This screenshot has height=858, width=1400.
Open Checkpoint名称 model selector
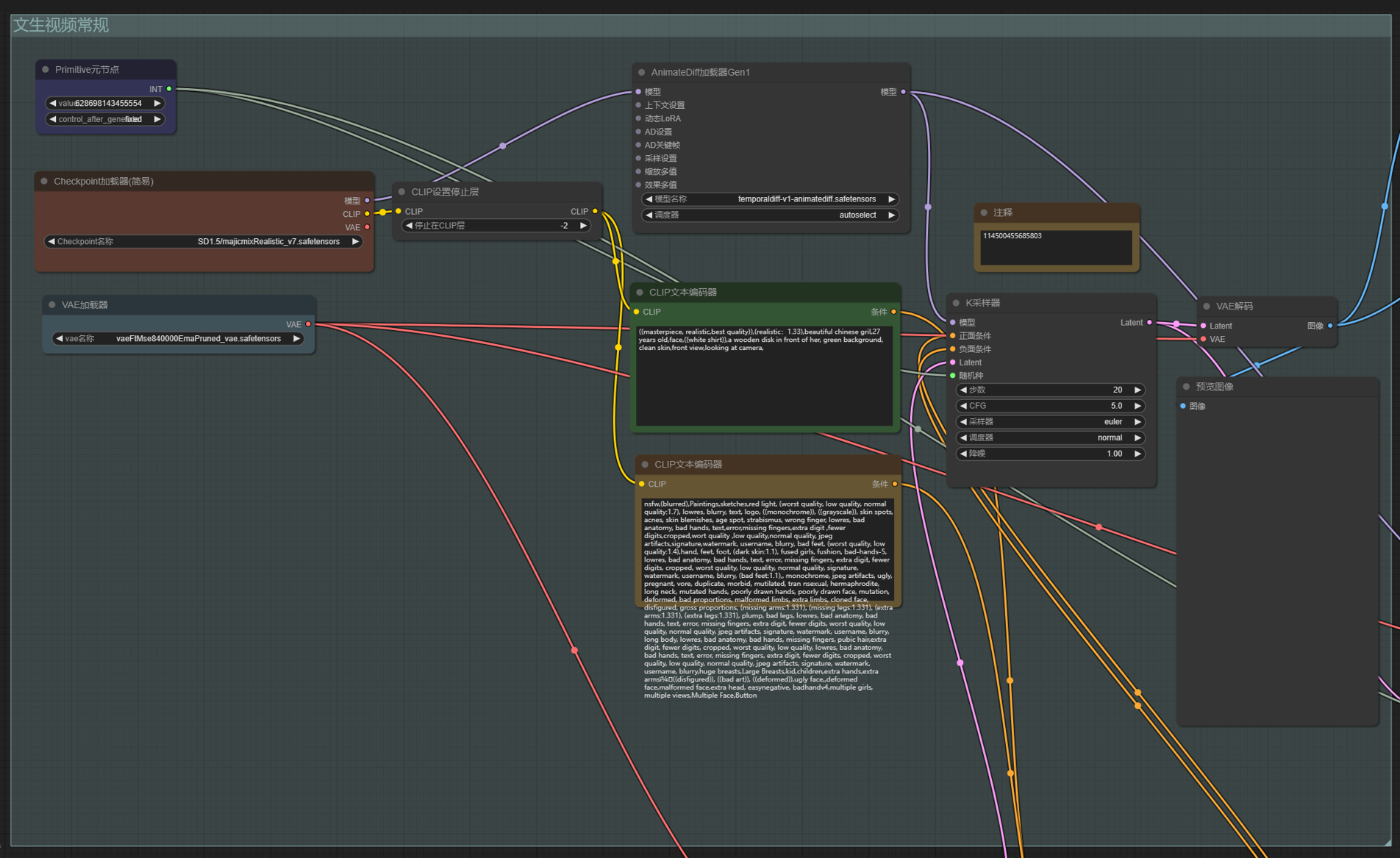204,241
